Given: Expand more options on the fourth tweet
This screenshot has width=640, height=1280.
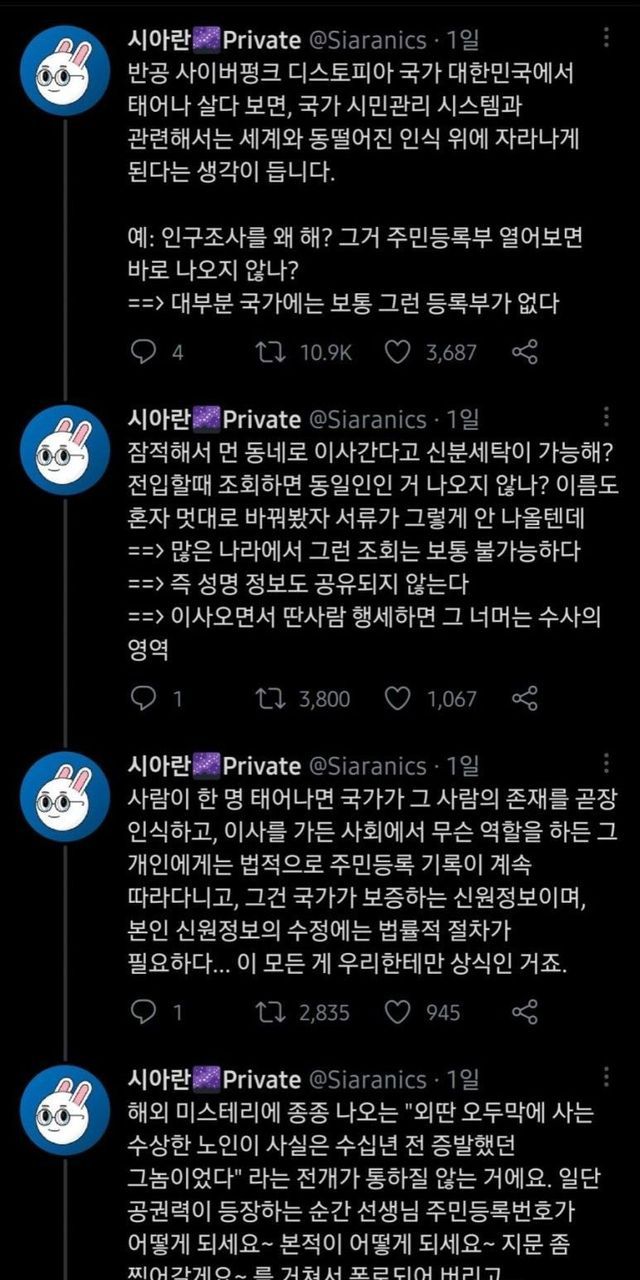Looking at the screenshot, I should click(608, 1078).
